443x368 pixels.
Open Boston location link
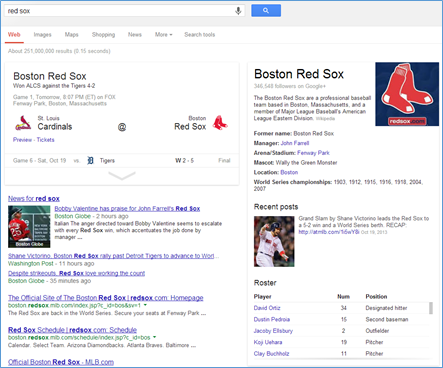click(x=289, y=172)
